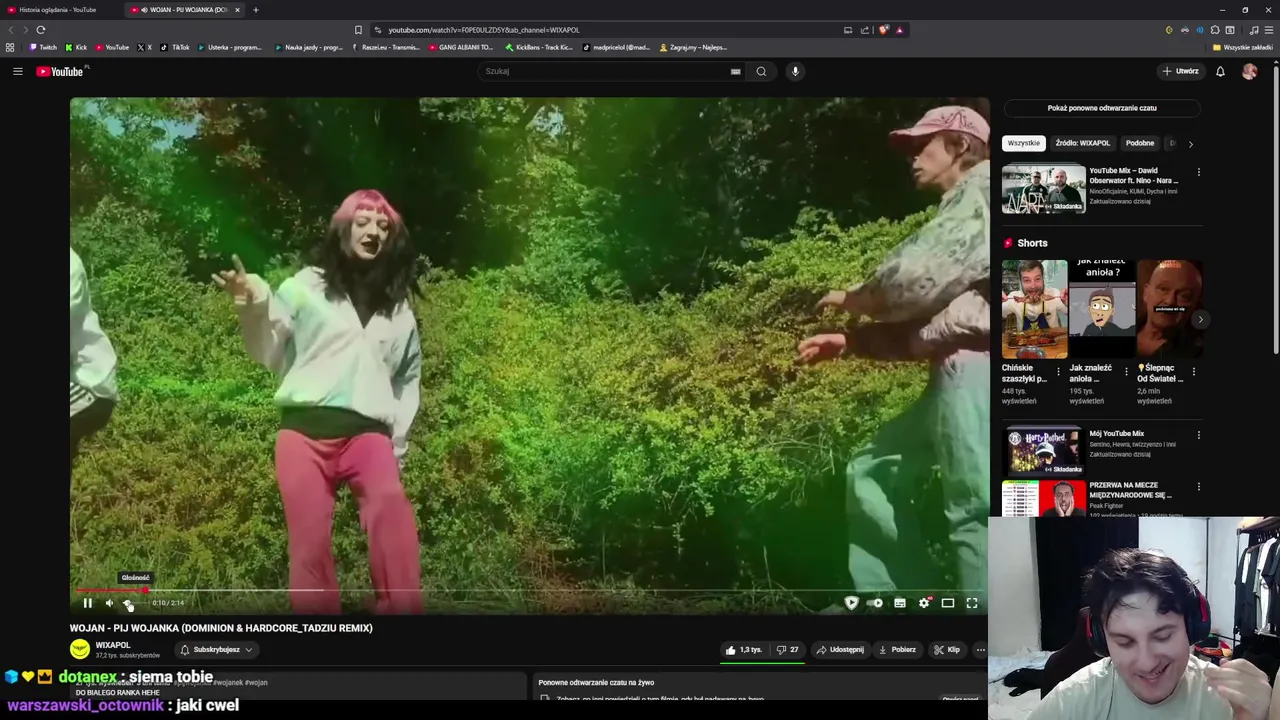
Task: Open the account avatar menu
Action: [x=1249, y=71]
